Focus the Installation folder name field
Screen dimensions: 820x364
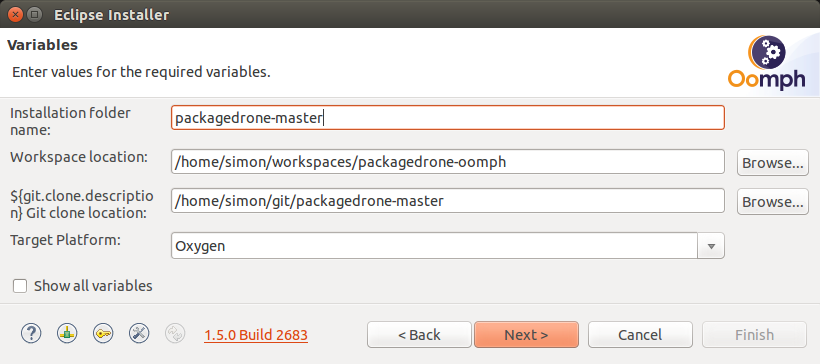448,118
